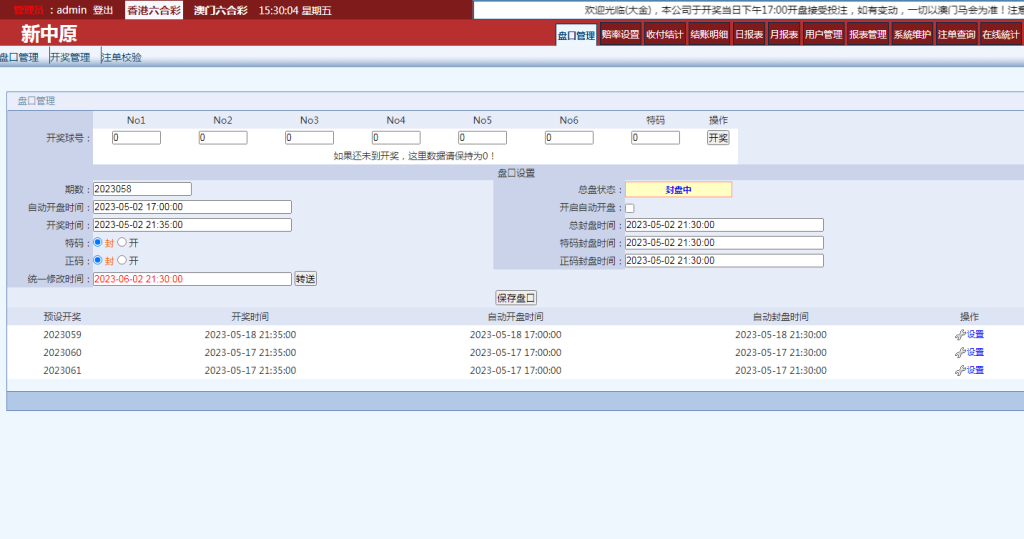This screenshot has height=539, width=1024.
Task: Go to the 在线统计 tab
Action: [1000, 35]
